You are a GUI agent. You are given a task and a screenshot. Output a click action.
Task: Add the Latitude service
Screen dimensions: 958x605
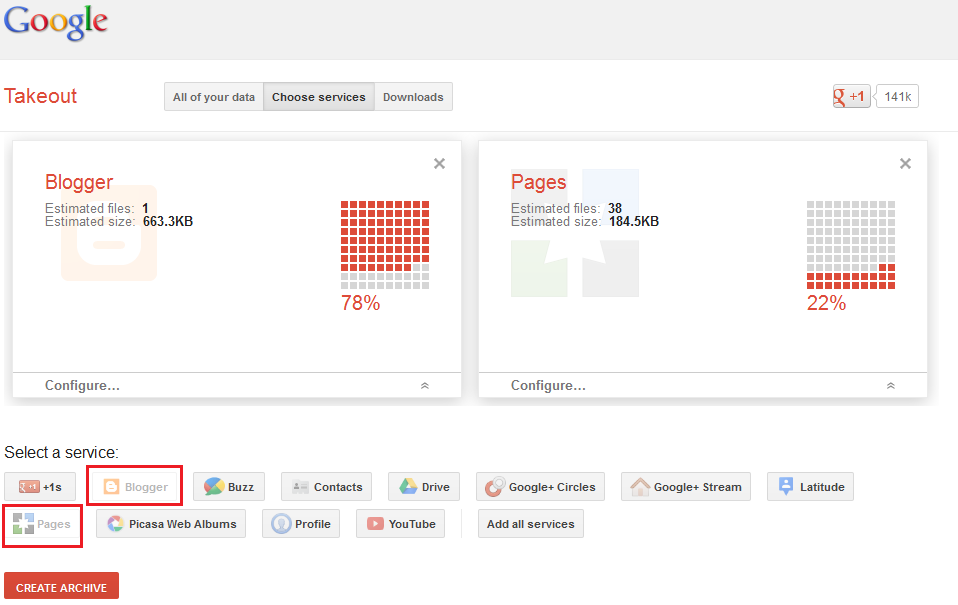pyautogui.click(x=811, y=486)
